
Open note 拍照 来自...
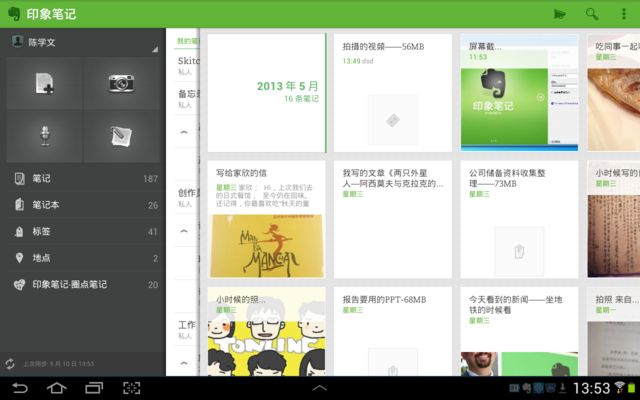pos(613,331)
